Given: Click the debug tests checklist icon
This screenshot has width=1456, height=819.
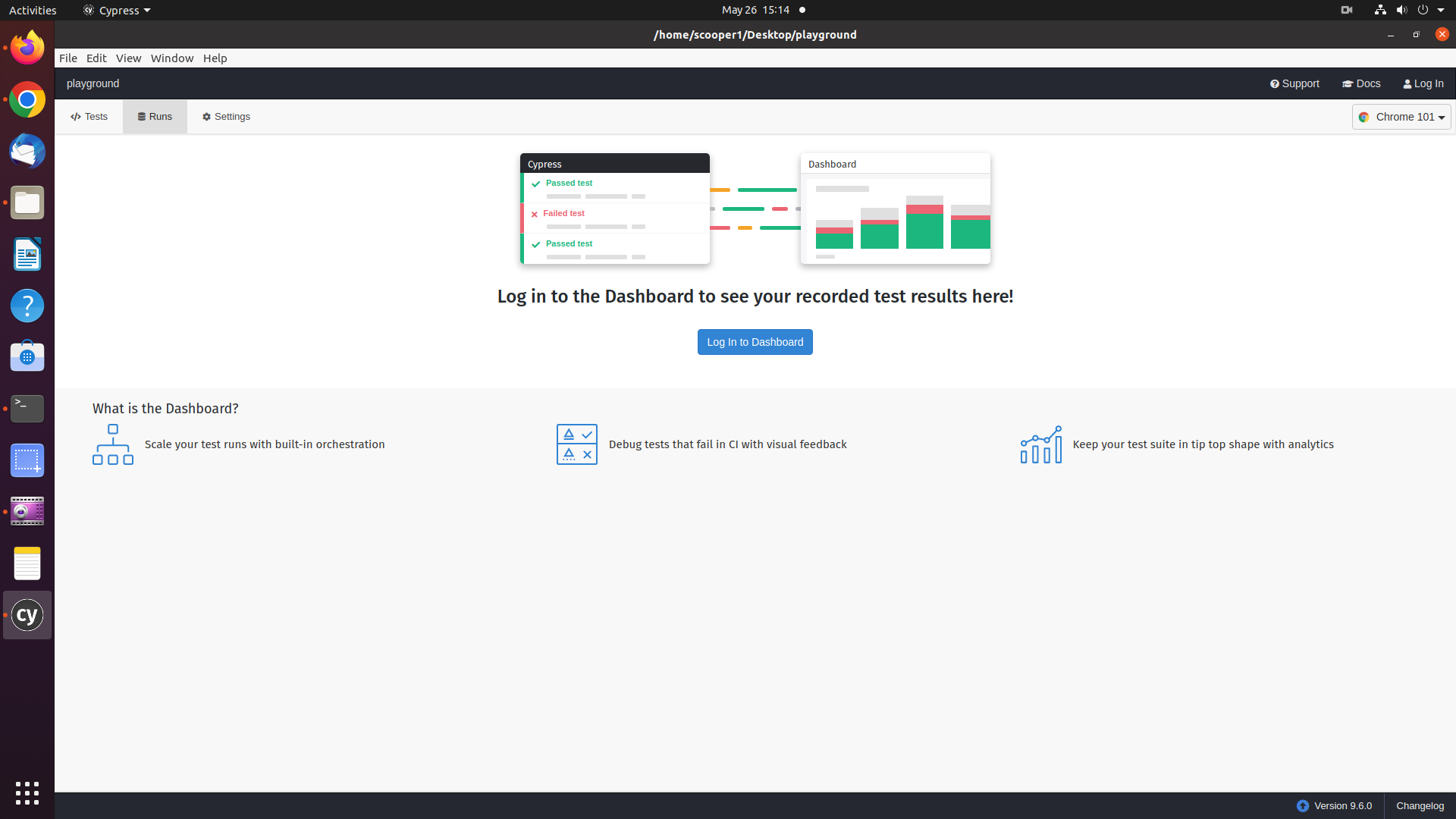Looking at the screenshot, I should click(x=576, y=444).
